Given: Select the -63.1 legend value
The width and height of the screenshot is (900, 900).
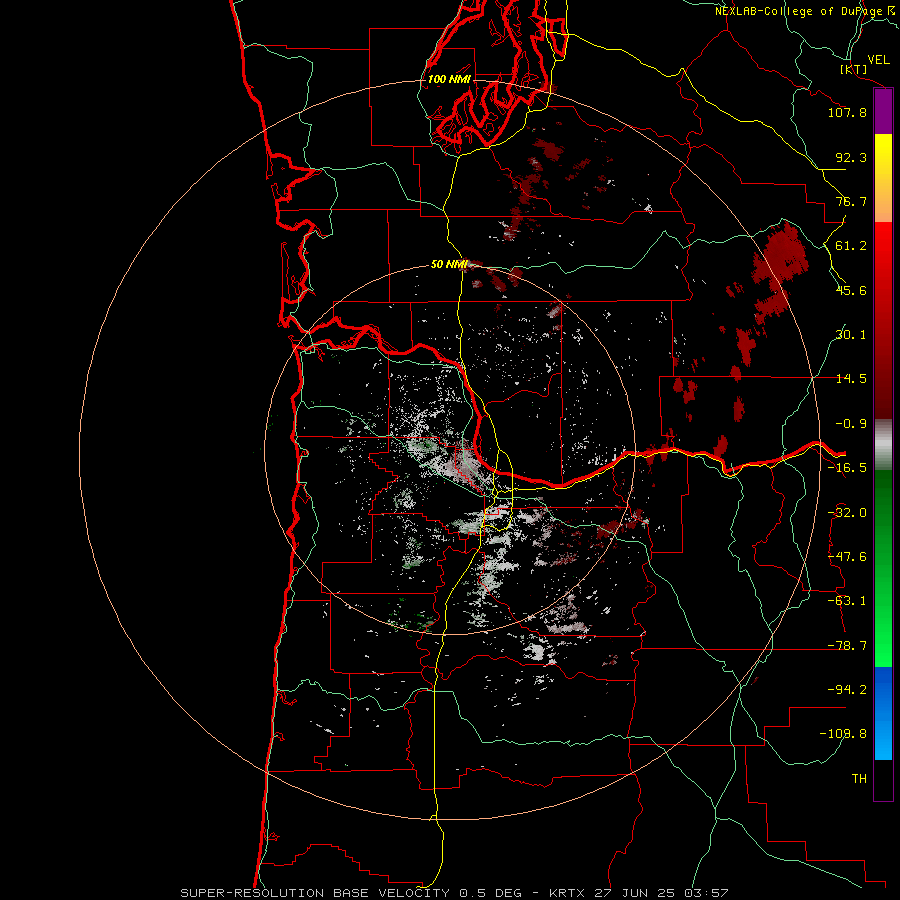Looking at the screenshot, I should tap(847, 601).
